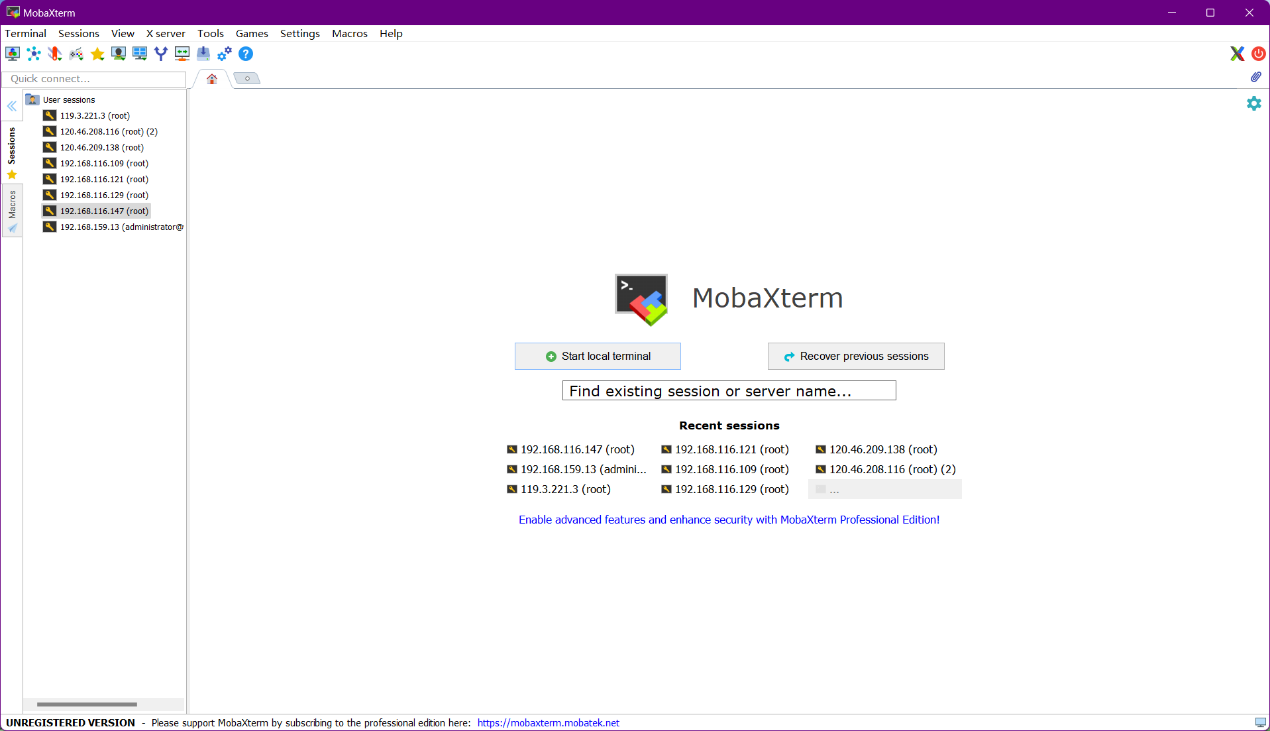
Task: Select sidebar session 120.46.208.116 (root) (2)
Action: tap(108, 131)
